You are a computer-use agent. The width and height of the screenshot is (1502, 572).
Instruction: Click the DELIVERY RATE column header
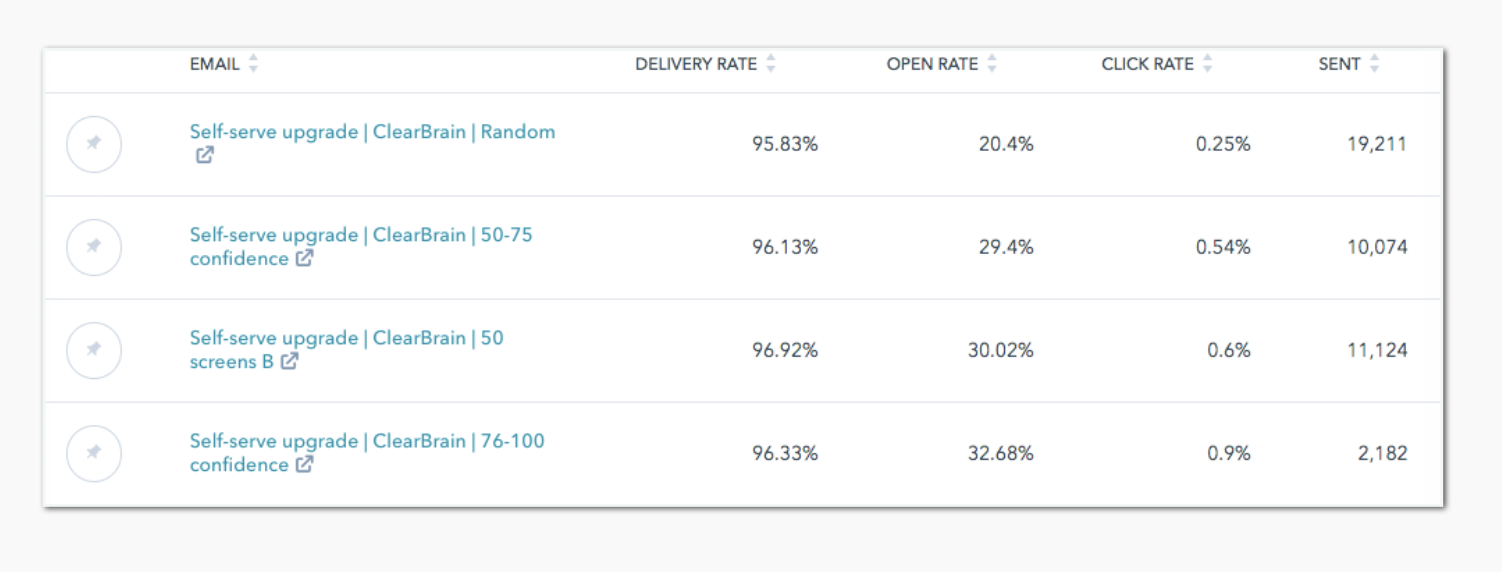[x=696, y=64]
